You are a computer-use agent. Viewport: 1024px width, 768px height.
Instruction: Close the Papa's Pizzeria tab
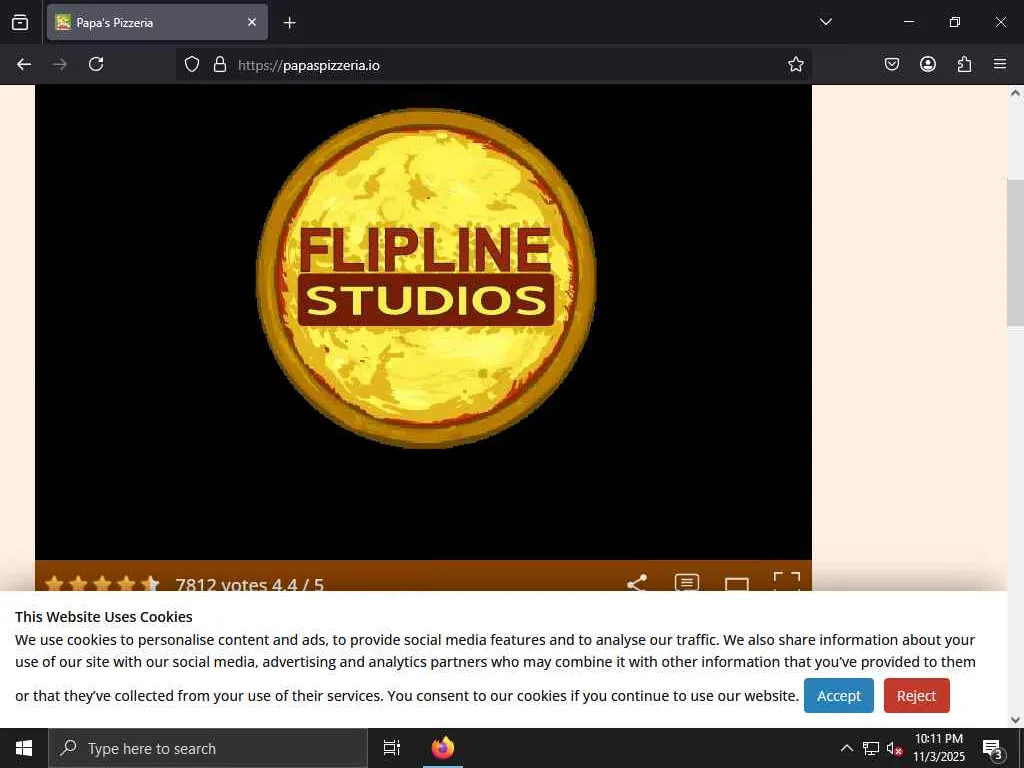(x=251, y=22)
